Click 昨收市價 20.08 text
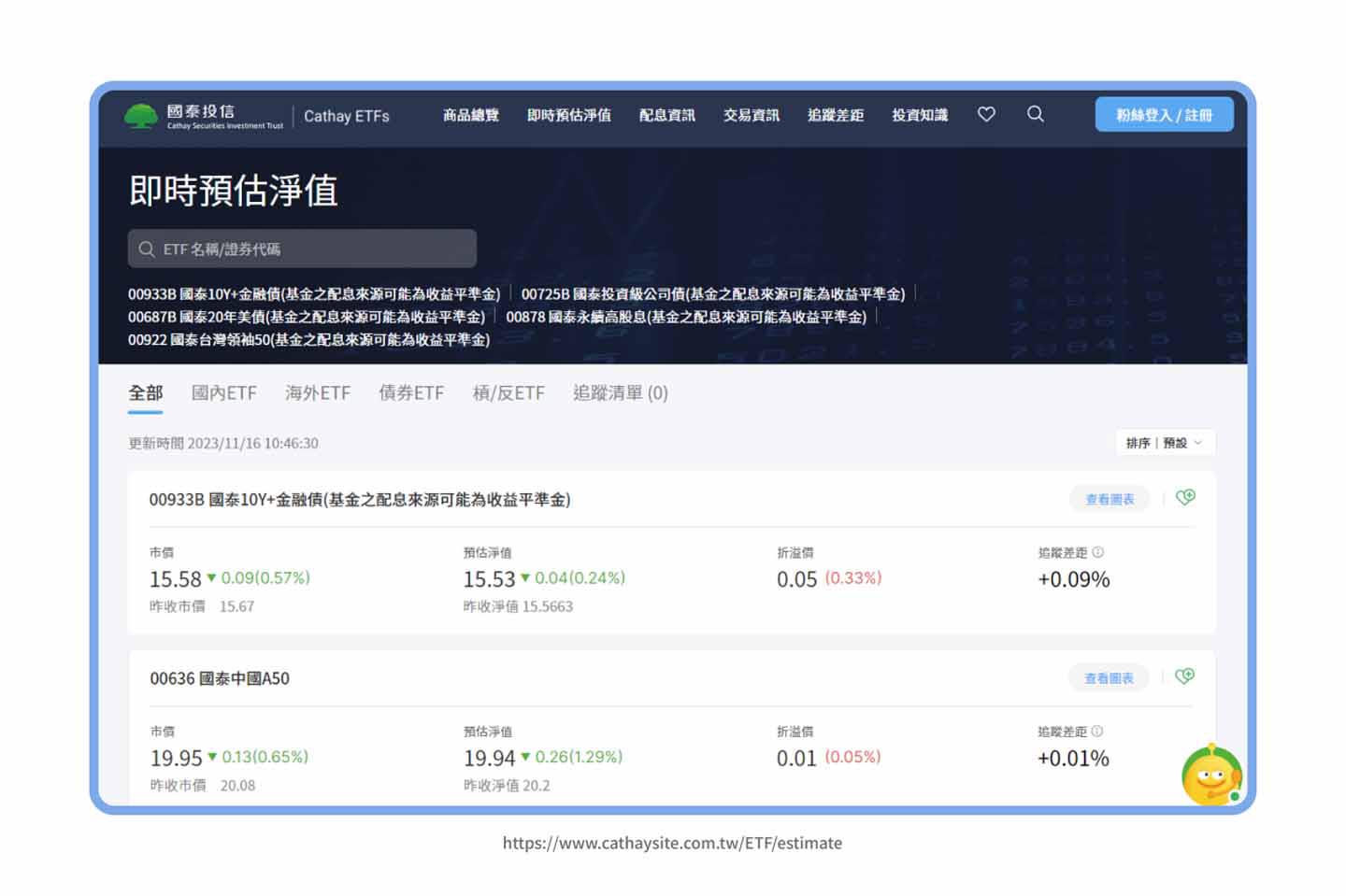 (203, 786)
